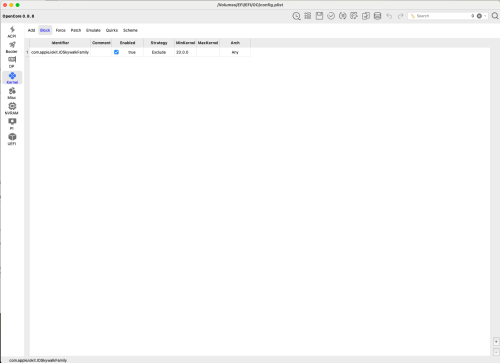Click the MaxKernel column header
The height and width of the screenshot is (363, 500).
208,43
